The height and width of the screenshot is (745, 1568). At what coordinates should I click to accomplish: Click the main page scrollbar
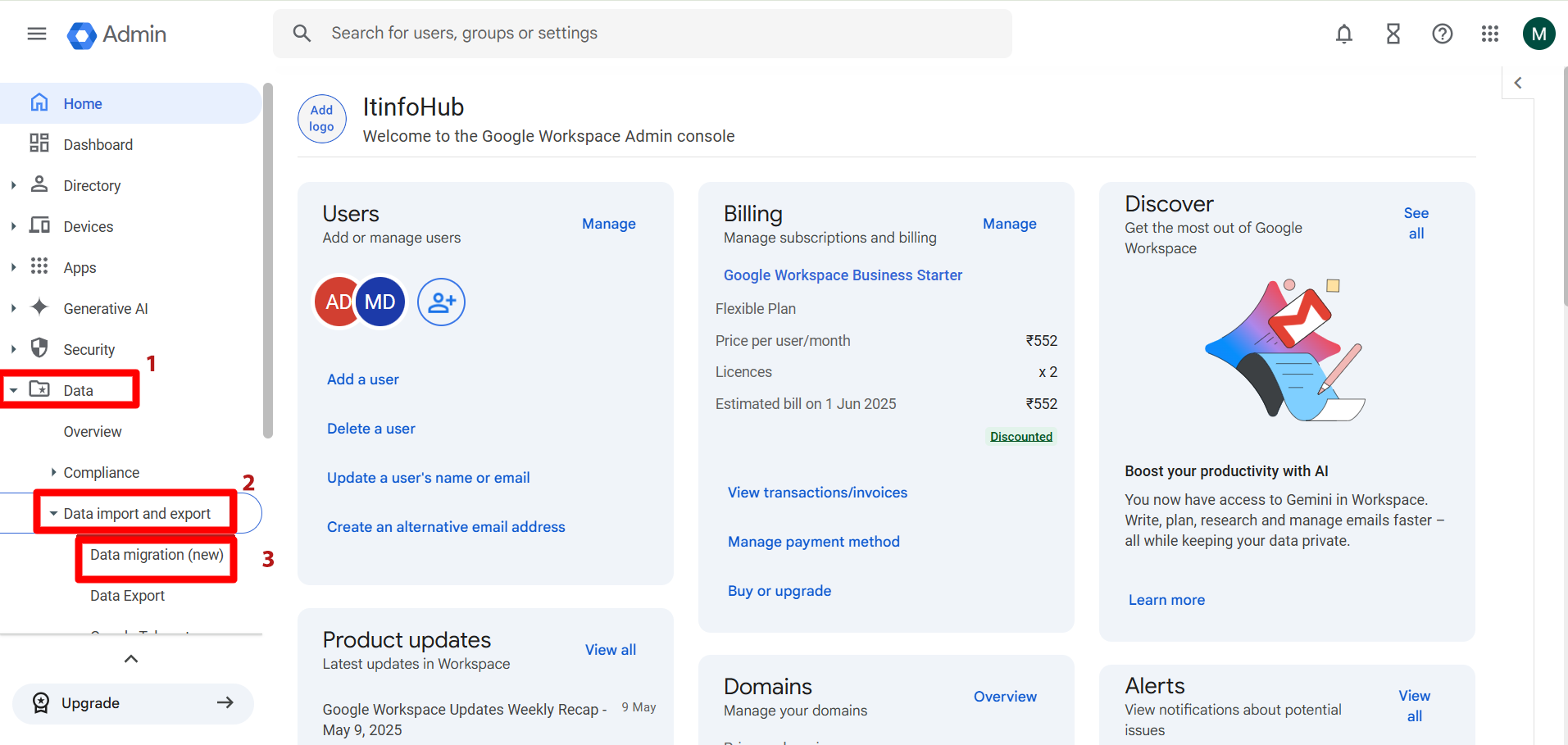click(x=1565, y=189)
